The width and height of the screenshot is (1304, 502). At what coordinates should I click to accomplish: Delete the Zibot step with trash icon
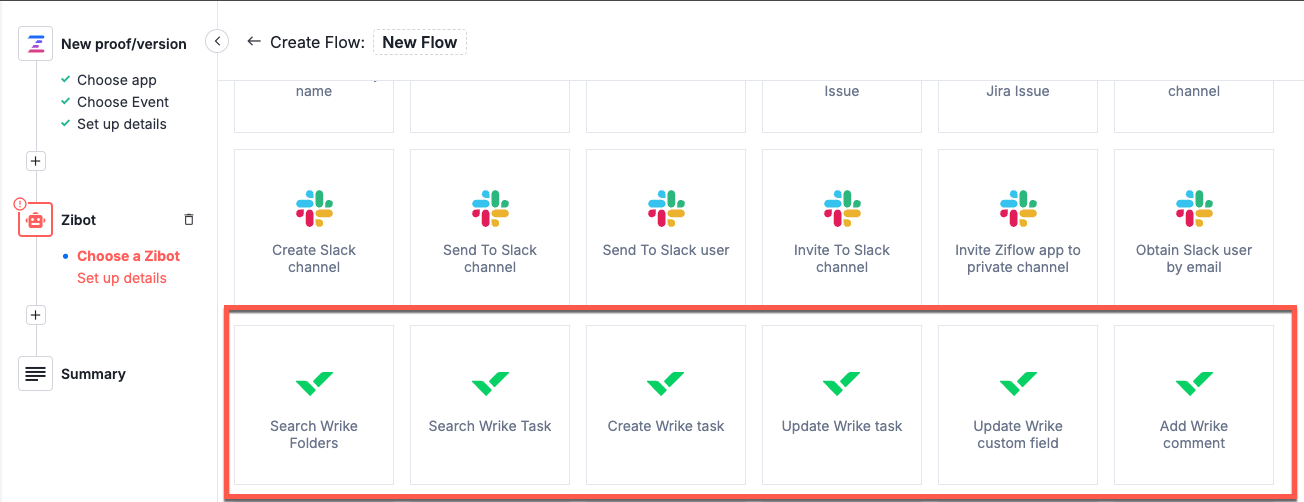pyautogui.click(x=189, y=220)
